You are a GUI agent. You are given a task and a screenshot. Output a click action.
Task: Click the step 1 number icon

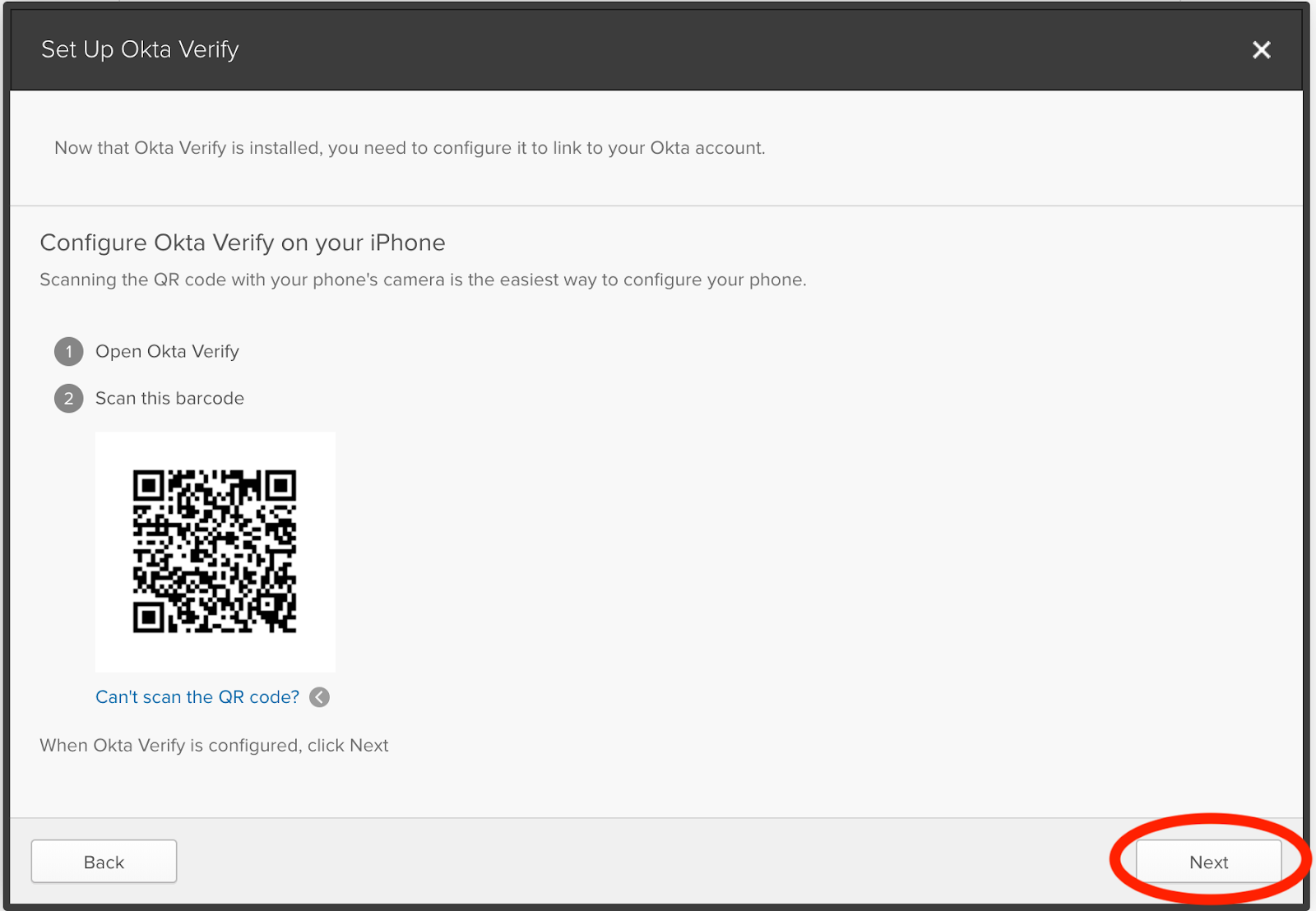tap(69, 352)
